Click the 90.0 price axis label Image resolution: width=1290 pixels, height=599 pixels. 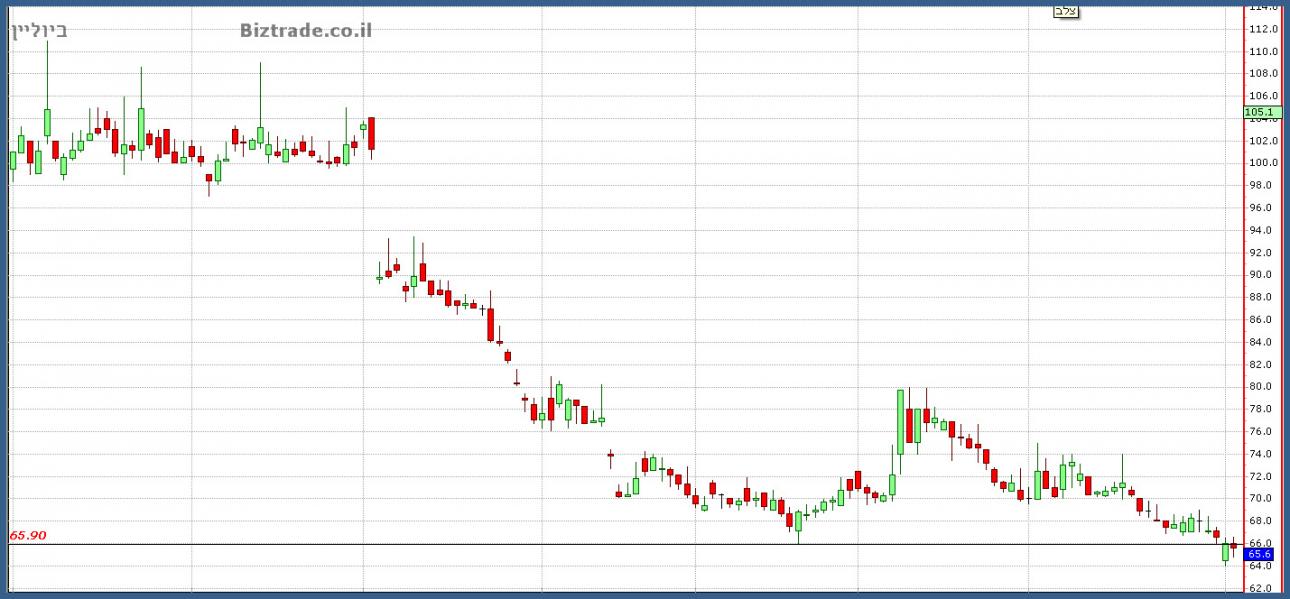pos(1260,275)
